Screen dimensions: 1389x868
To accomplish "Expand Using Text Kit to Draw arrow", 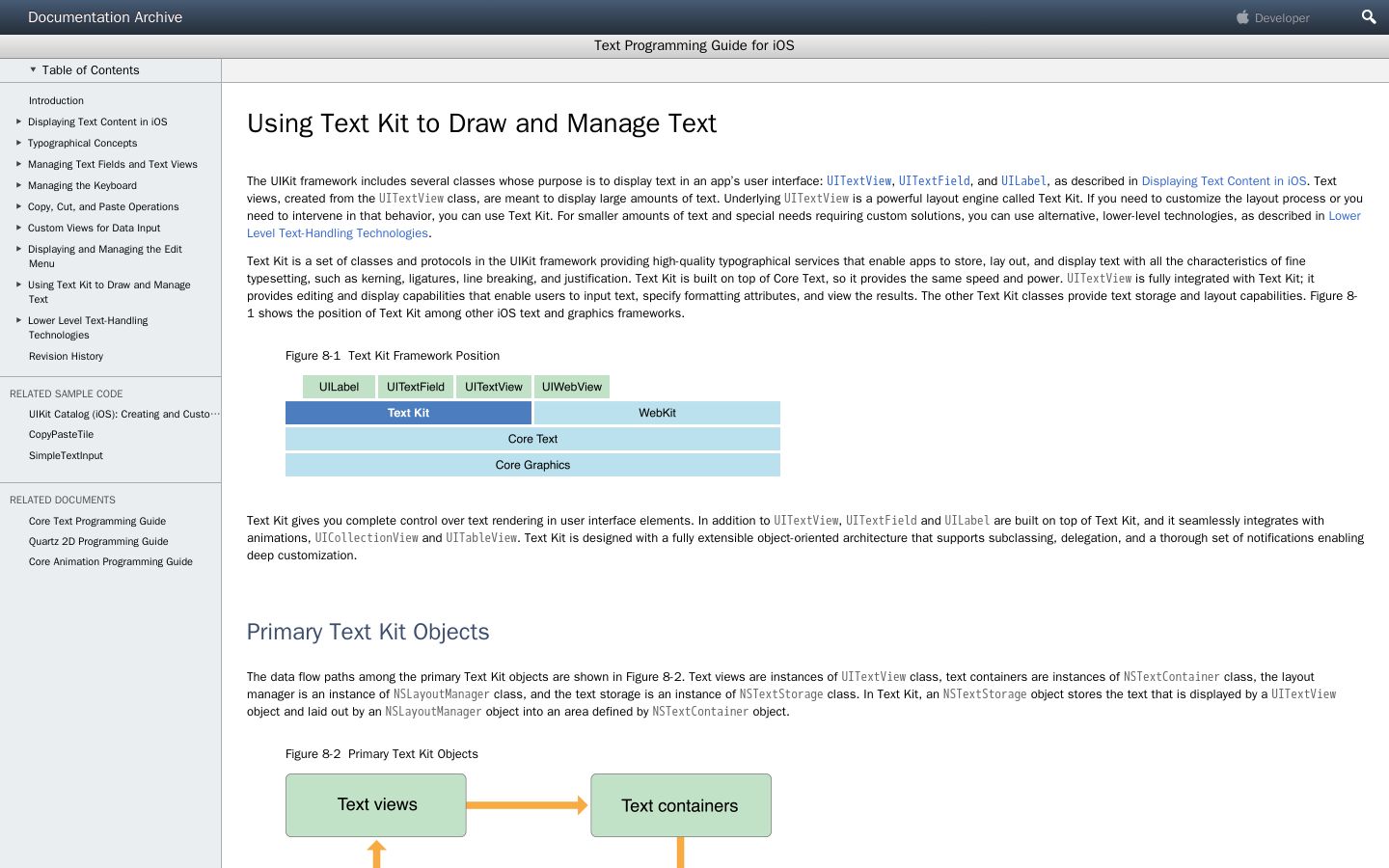I will (18, 285).
